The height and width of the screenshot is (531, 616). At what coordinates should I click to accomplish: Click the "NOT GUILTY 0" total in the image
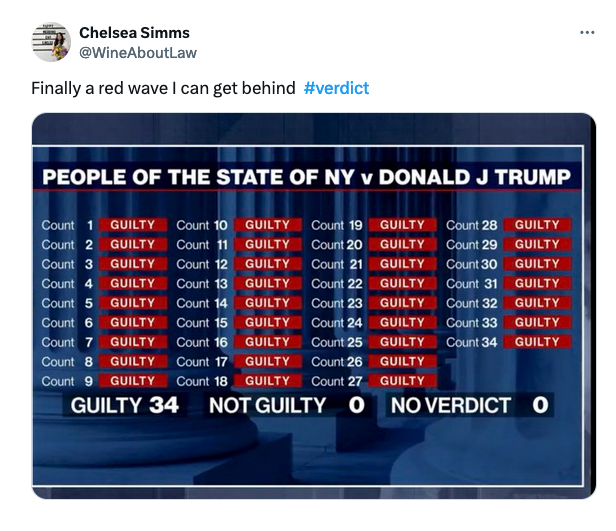(x=286, y=406)
